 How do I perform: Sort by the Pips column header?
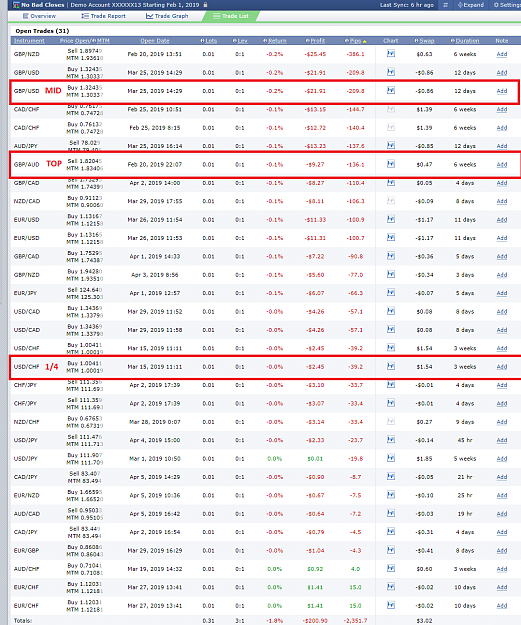pos(355,41)
